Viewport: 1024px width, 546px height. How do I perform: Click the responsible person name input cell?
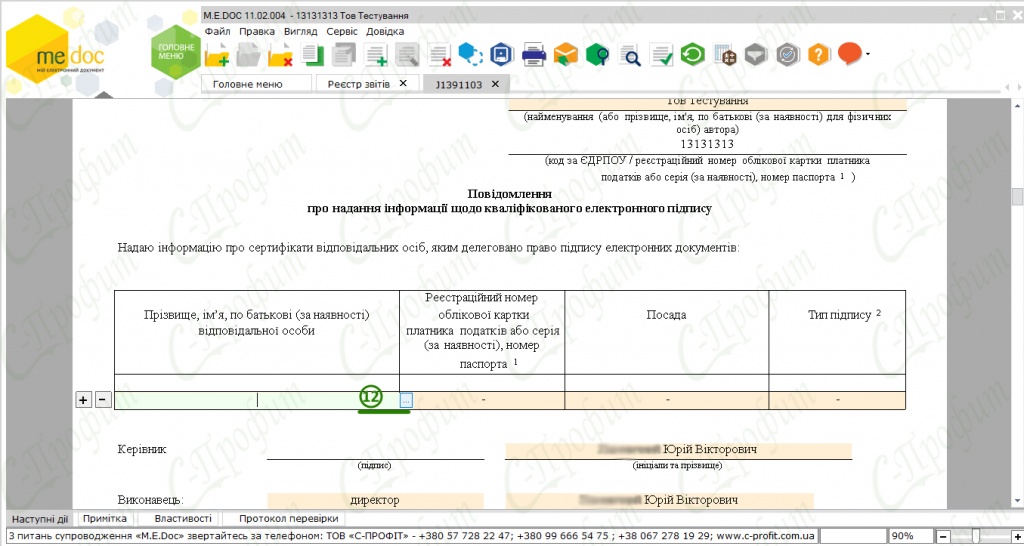pyautogui.click(x=257, y=400)
